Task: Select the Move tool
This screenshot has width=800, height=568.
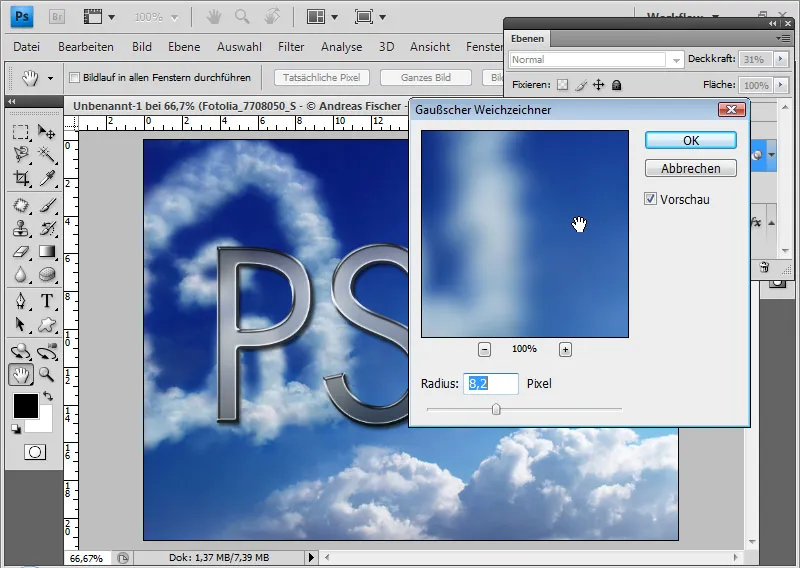Action: click(46, 132)
